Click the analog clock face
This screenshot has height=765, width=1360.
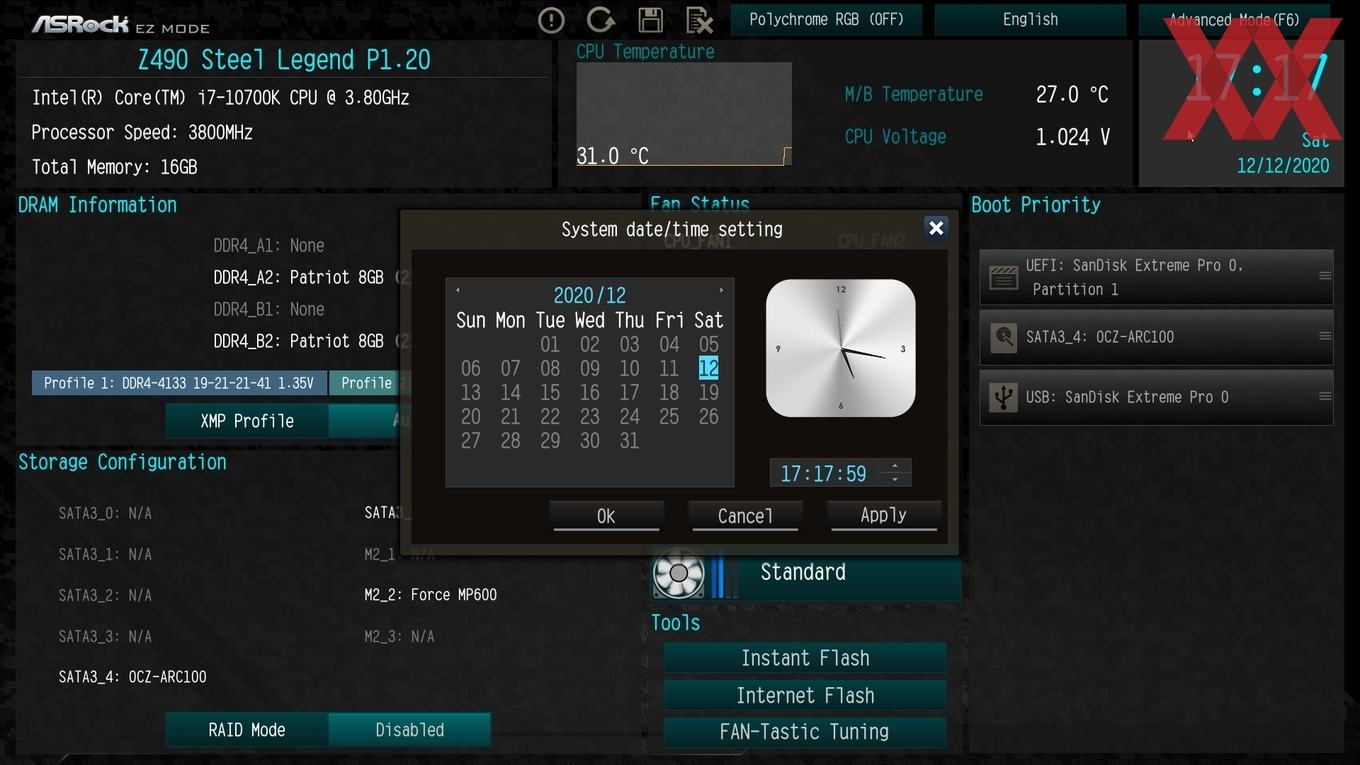coord(840,348)
